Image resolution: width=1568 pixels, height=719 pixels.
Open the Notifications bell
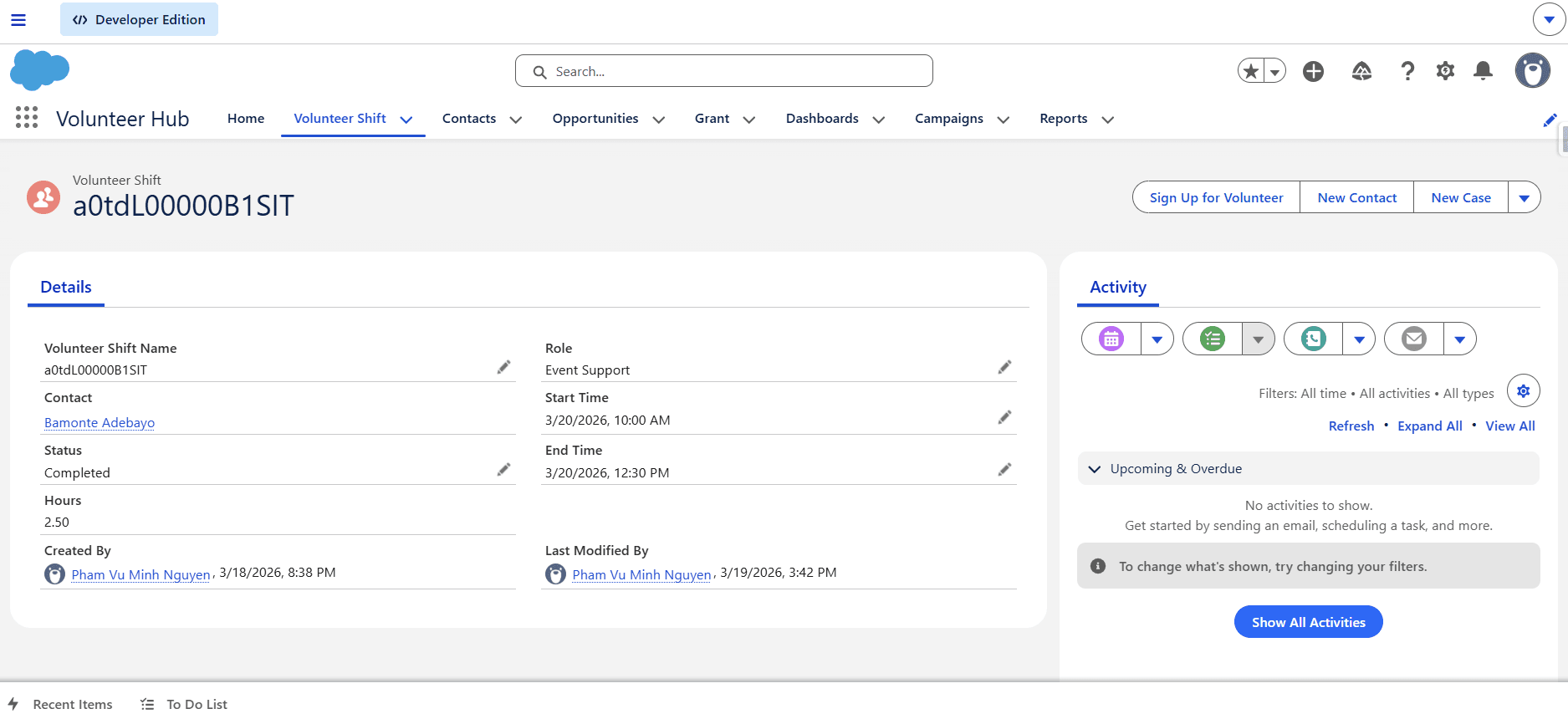click(1483, 71)
